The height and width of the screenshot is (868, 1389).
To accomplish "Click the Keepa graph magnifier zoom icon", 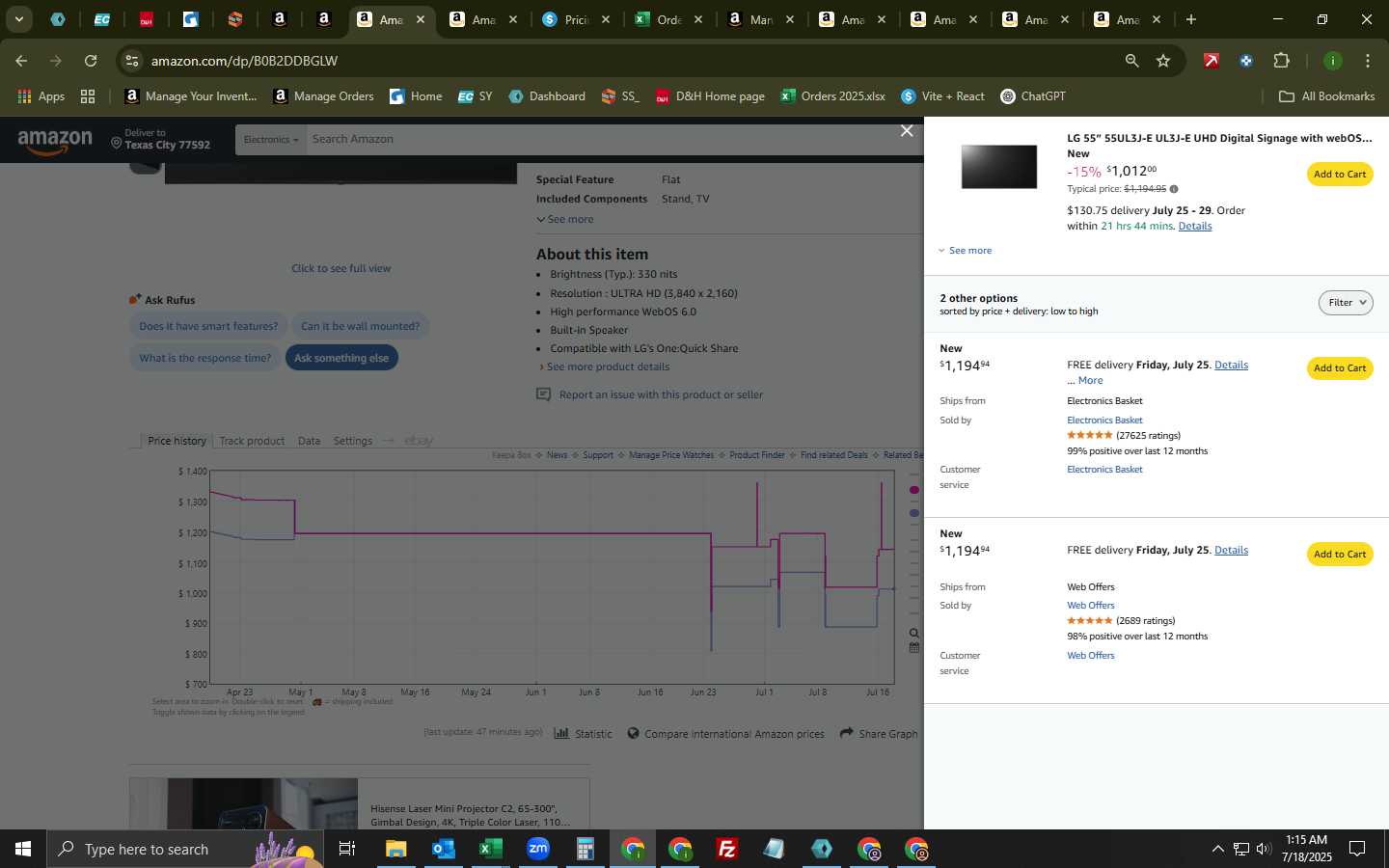I will pyautogui.click(x=914, y=634).
